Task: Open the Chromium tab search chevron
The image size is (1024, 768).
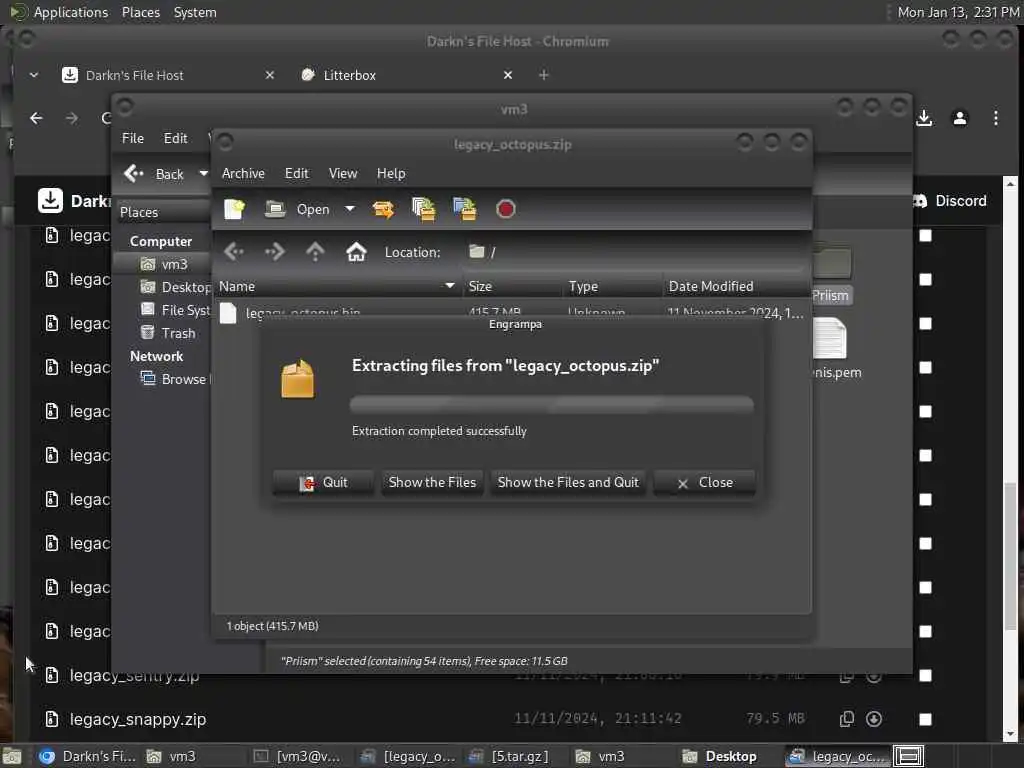Action: [34, 75]
